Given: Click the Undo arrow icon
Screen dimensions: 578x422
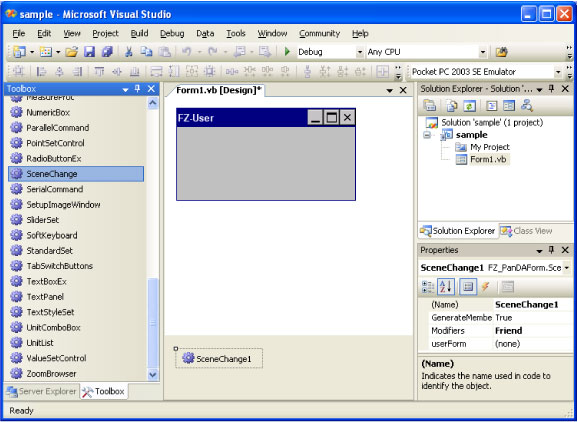Looking at the screenshot, I should click(x=187, y=52).
